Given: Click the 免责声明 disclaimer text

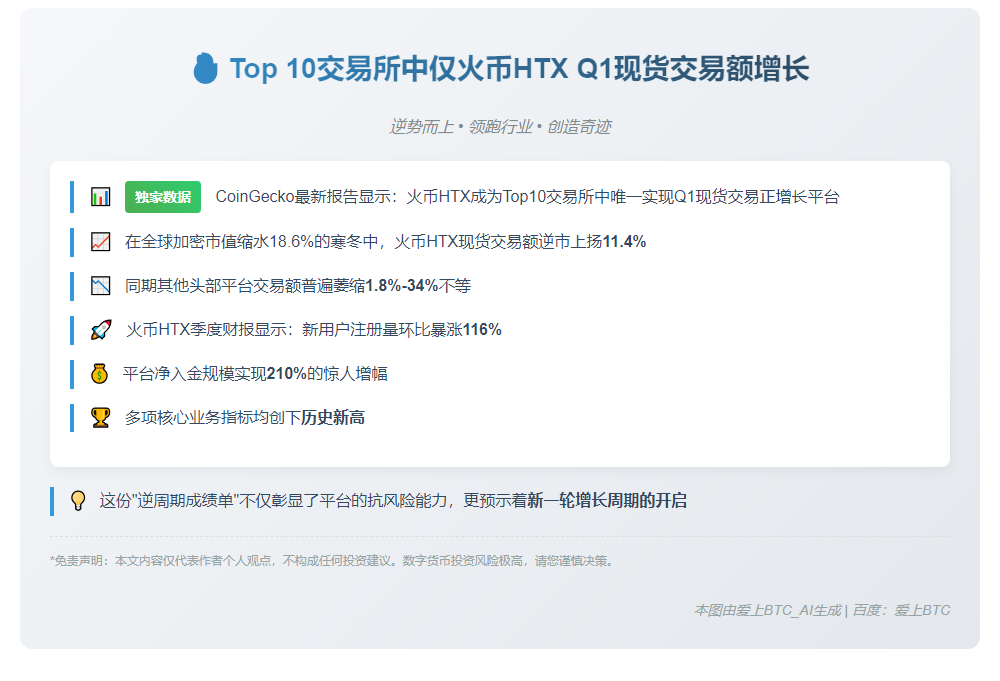Looking at the screenshot, I should [333, 561].
